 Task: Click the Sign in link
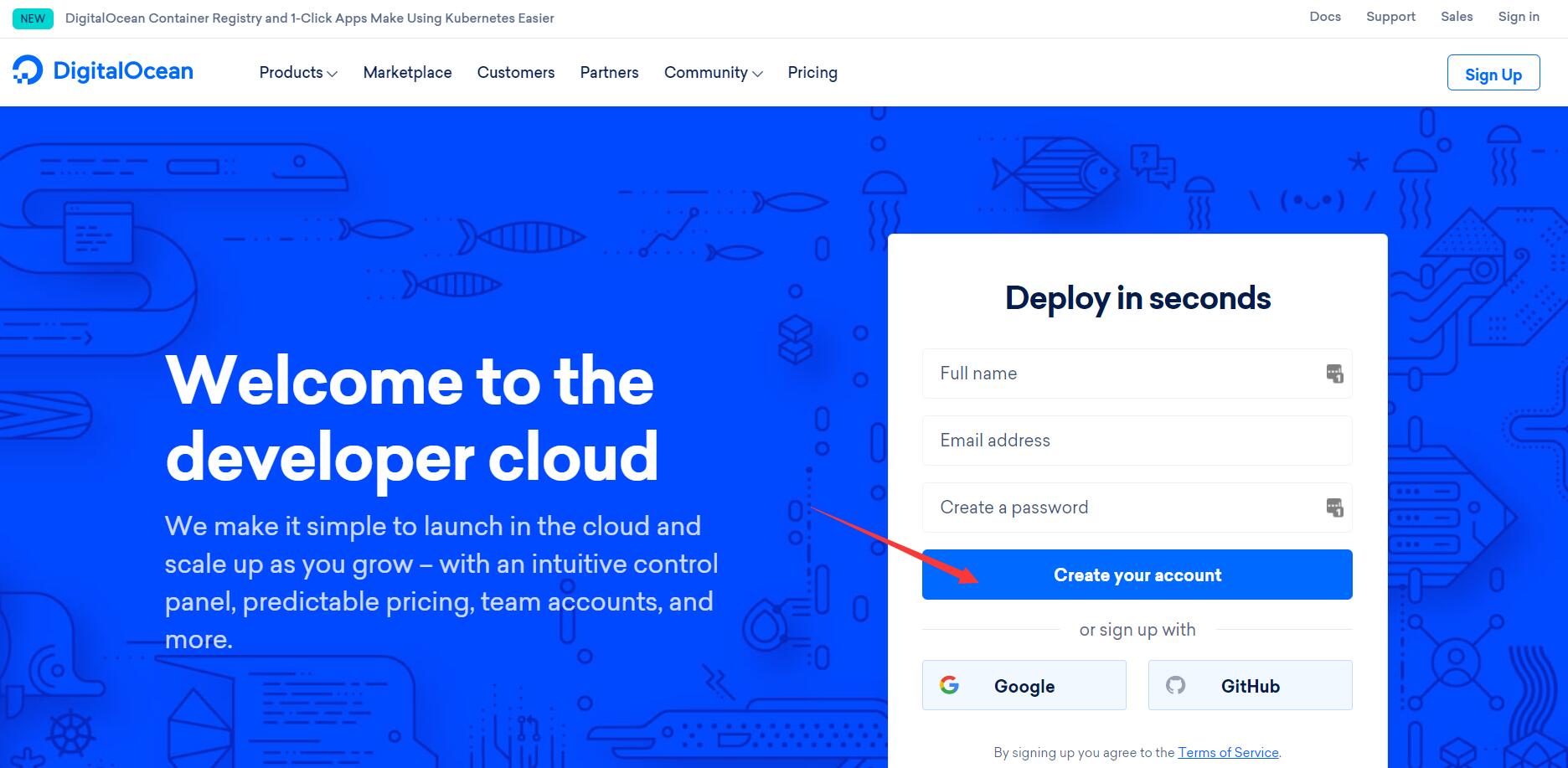[x=1519, y=17]
